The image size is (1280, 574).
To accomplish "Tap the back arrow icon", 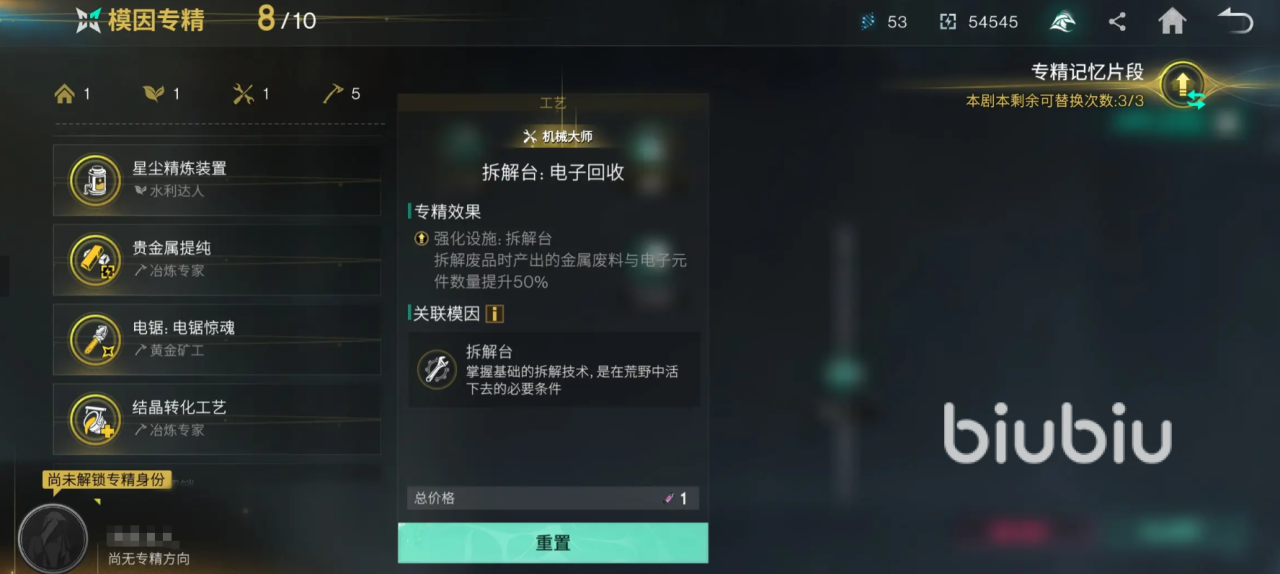I will [1234, 21].
